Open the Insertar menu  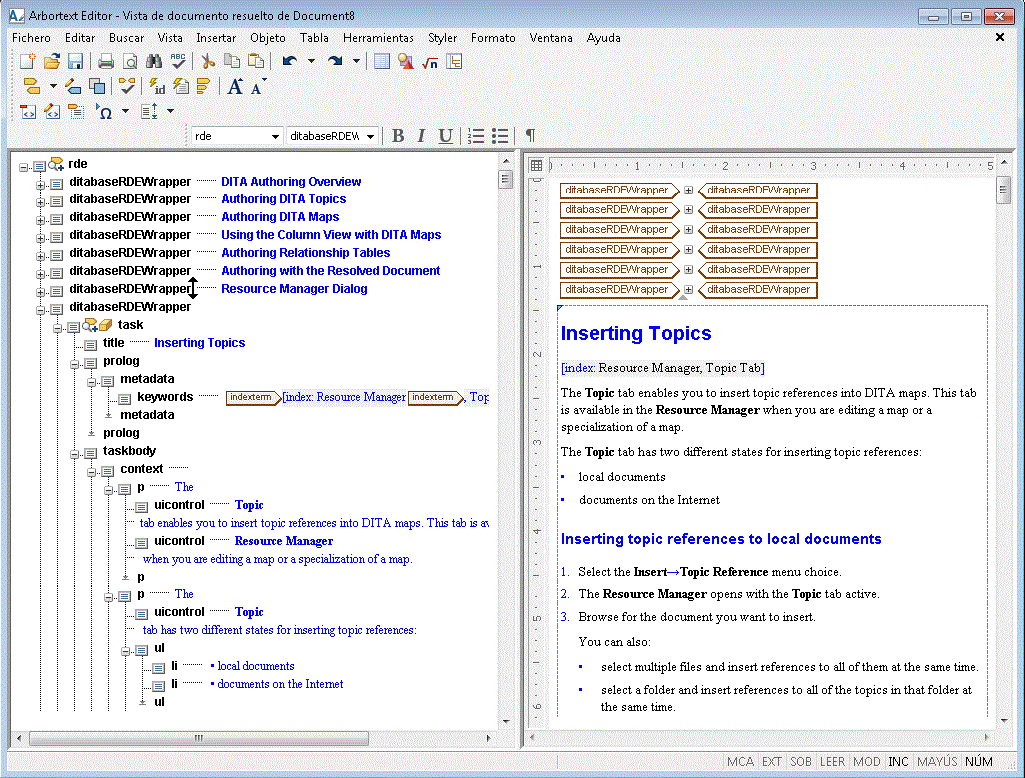(216, 38)
